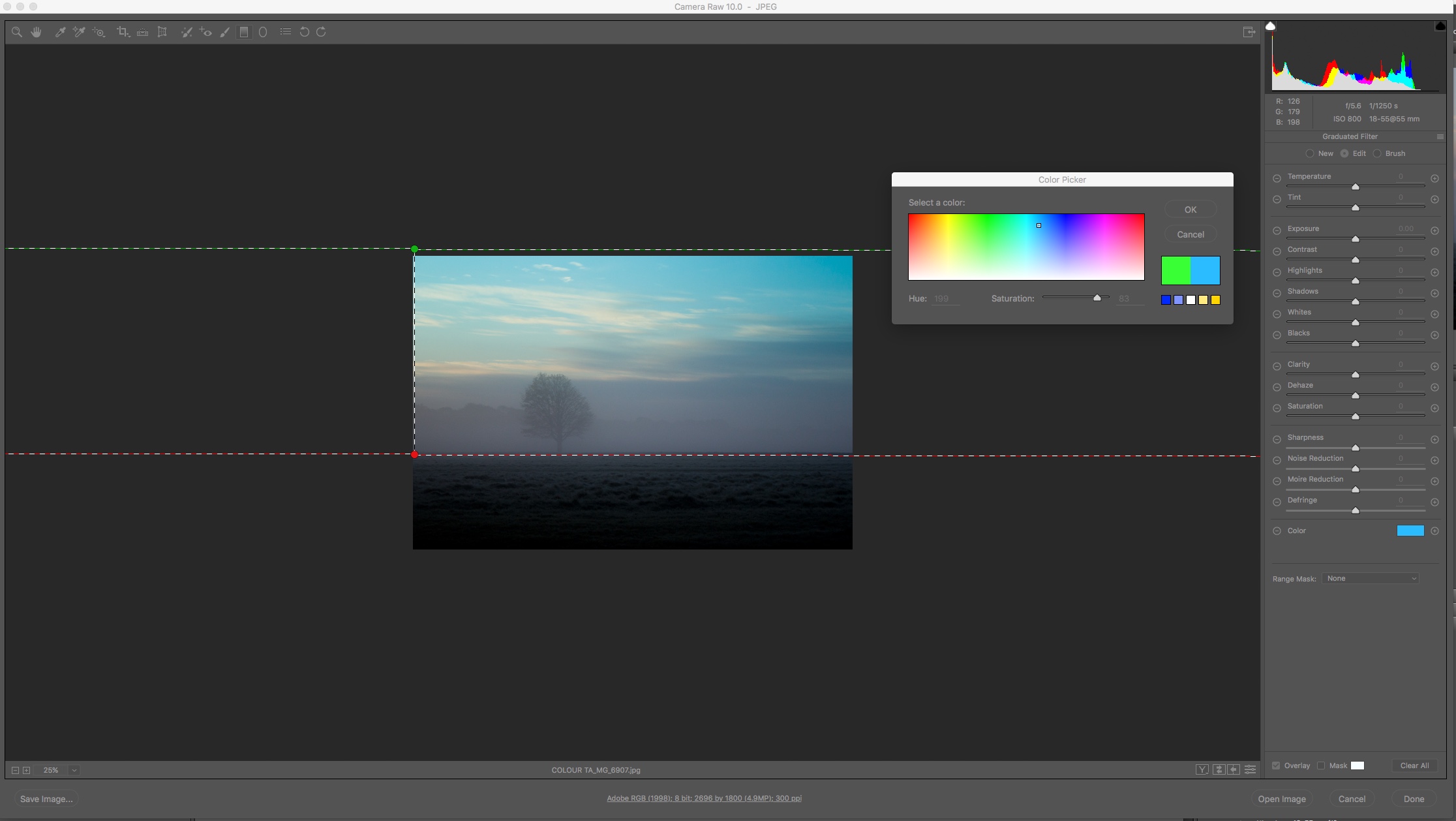Open workflow options link with Adobe RGB

coord(704,798)
